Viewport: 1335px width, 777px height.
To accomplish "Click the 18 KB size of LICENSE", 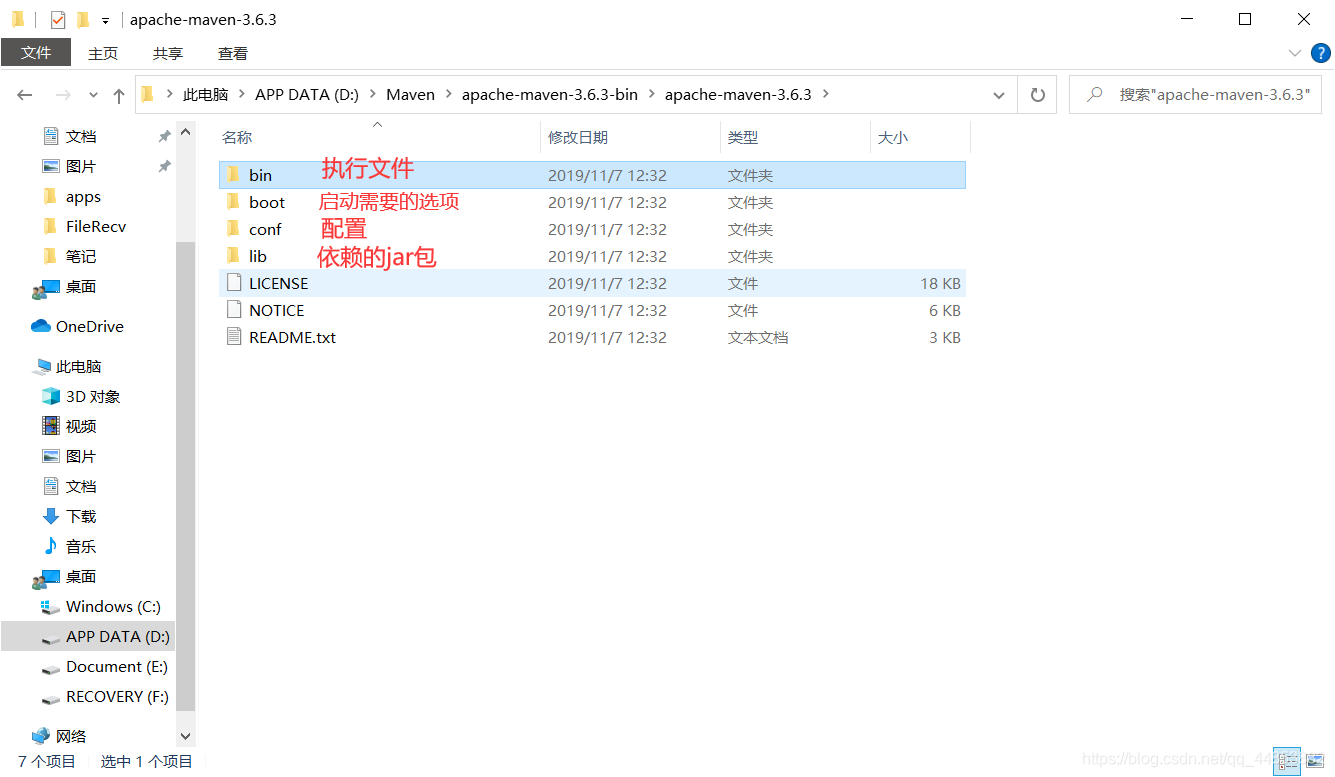I will 940,283.
